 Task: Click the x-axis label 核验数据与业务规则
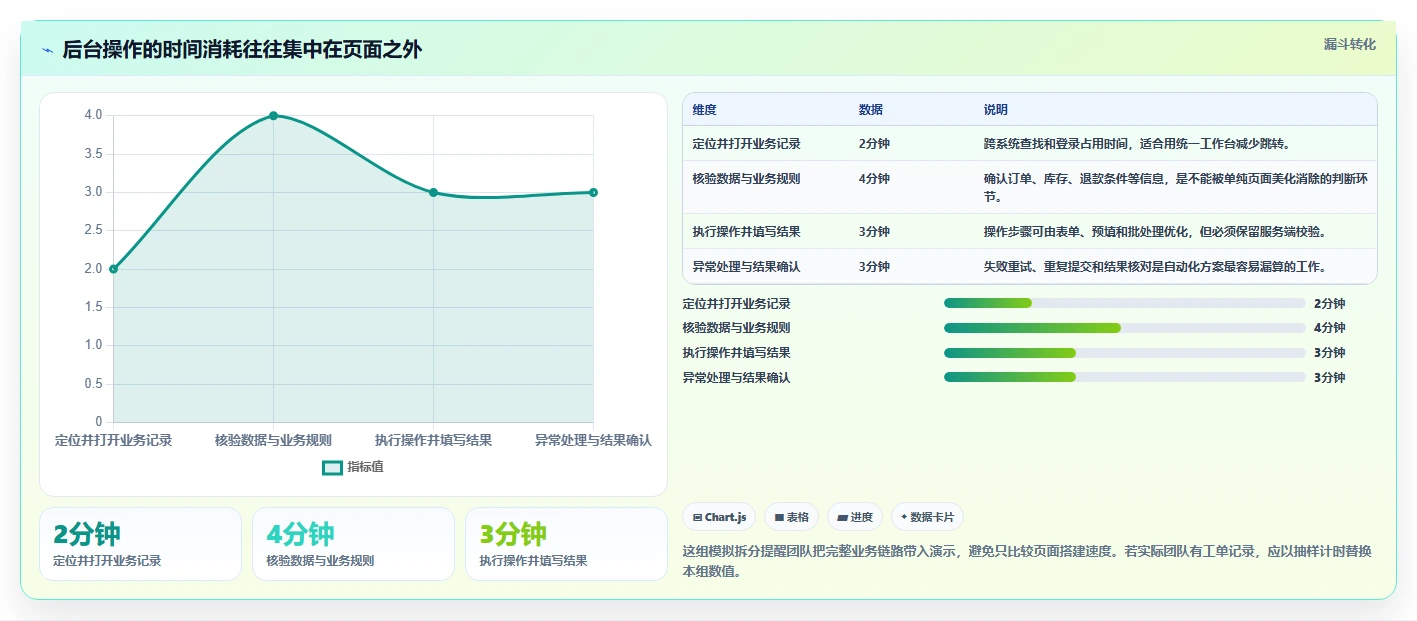tap(273, 440)
